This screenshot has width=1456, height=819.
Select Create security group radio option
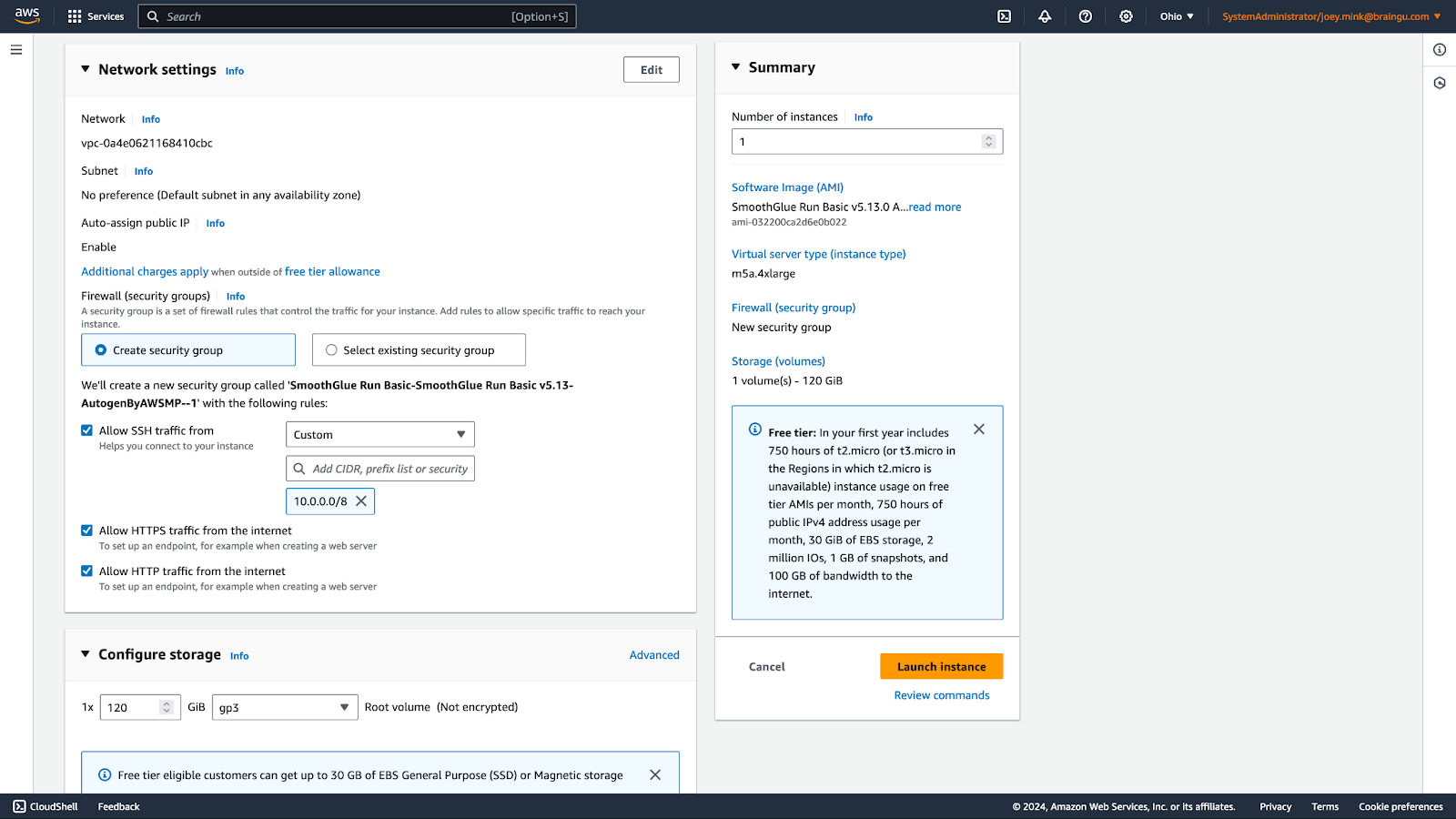pos(188,350)
